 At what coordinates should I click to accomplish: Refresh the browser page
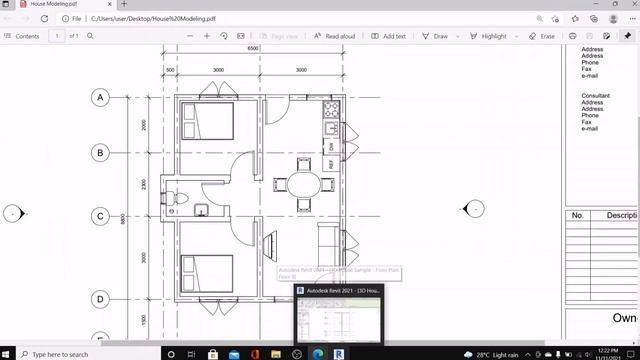[44, 18]
